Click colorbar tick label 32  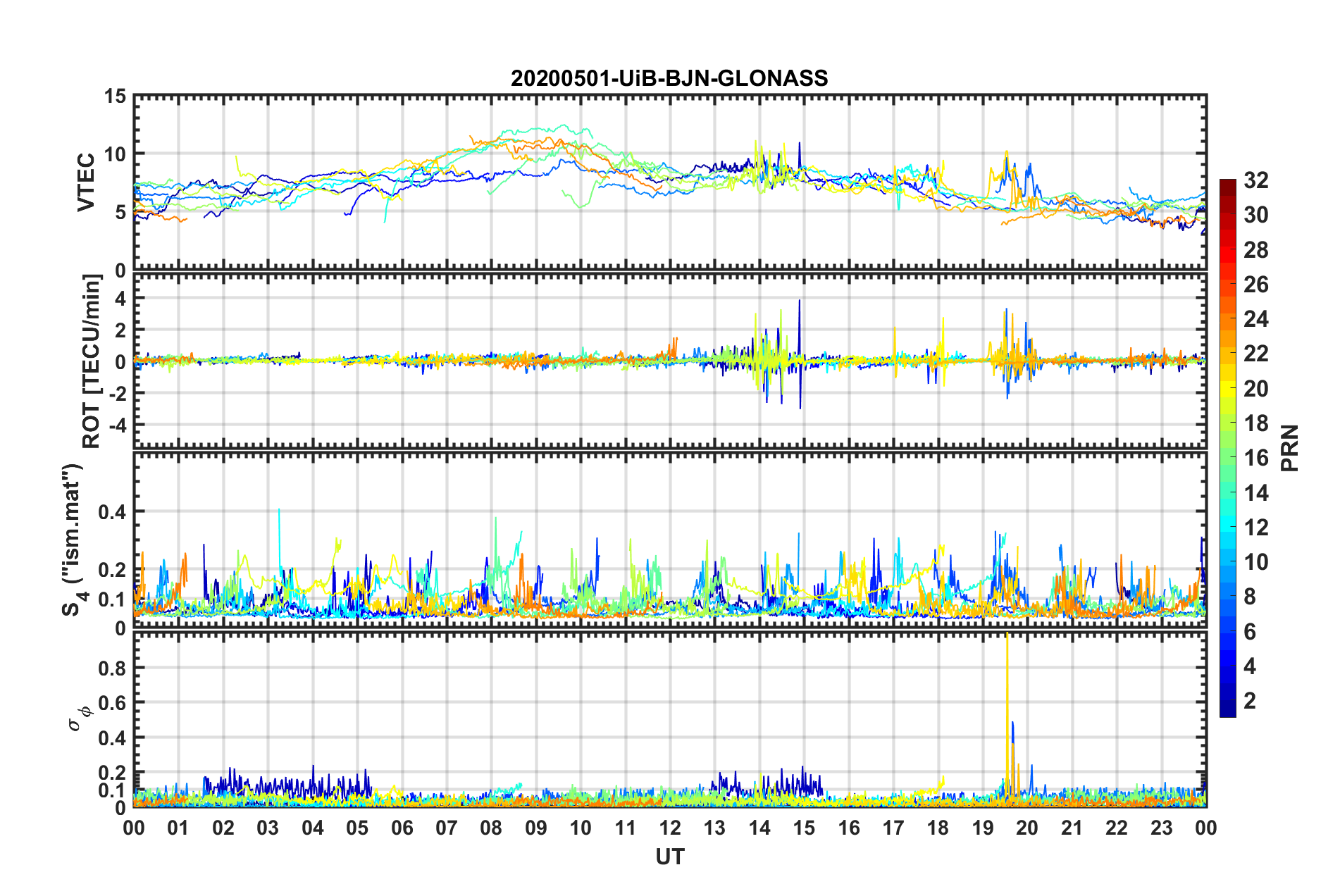(1255, 180)
